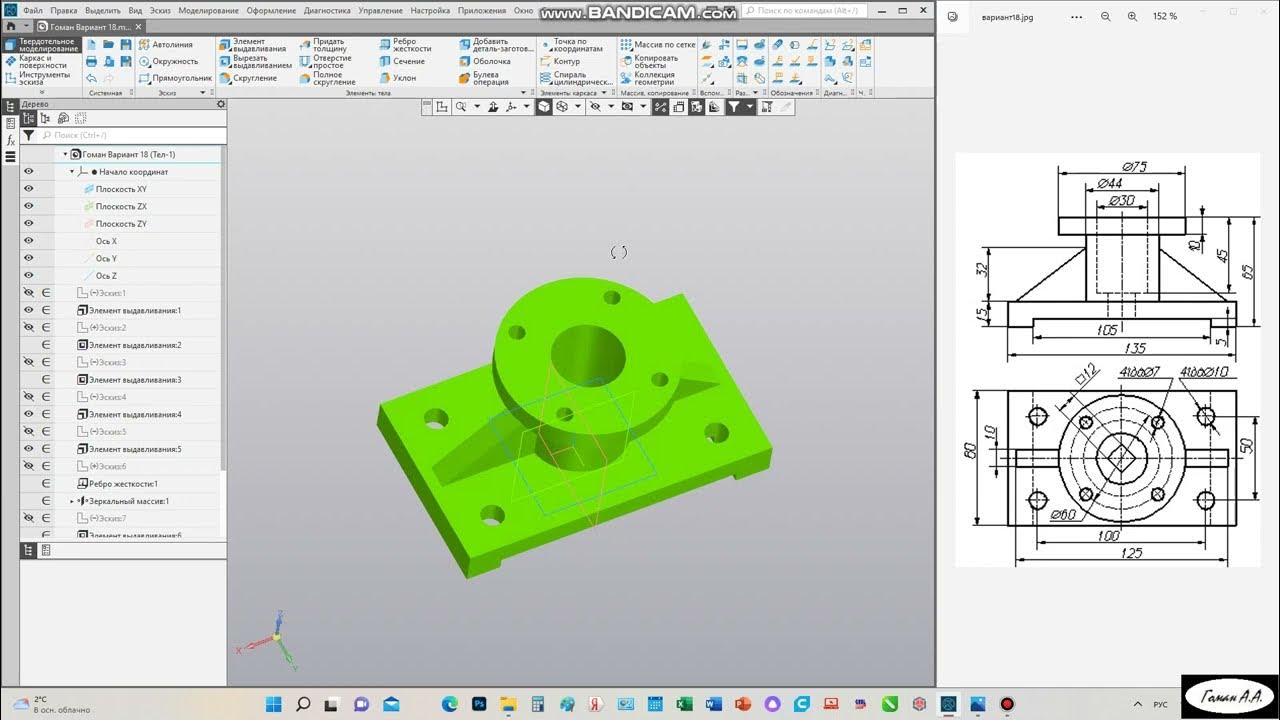Click Спираль цилиндрическая tool
This screenshot has height=720, width=1280.
575,78
